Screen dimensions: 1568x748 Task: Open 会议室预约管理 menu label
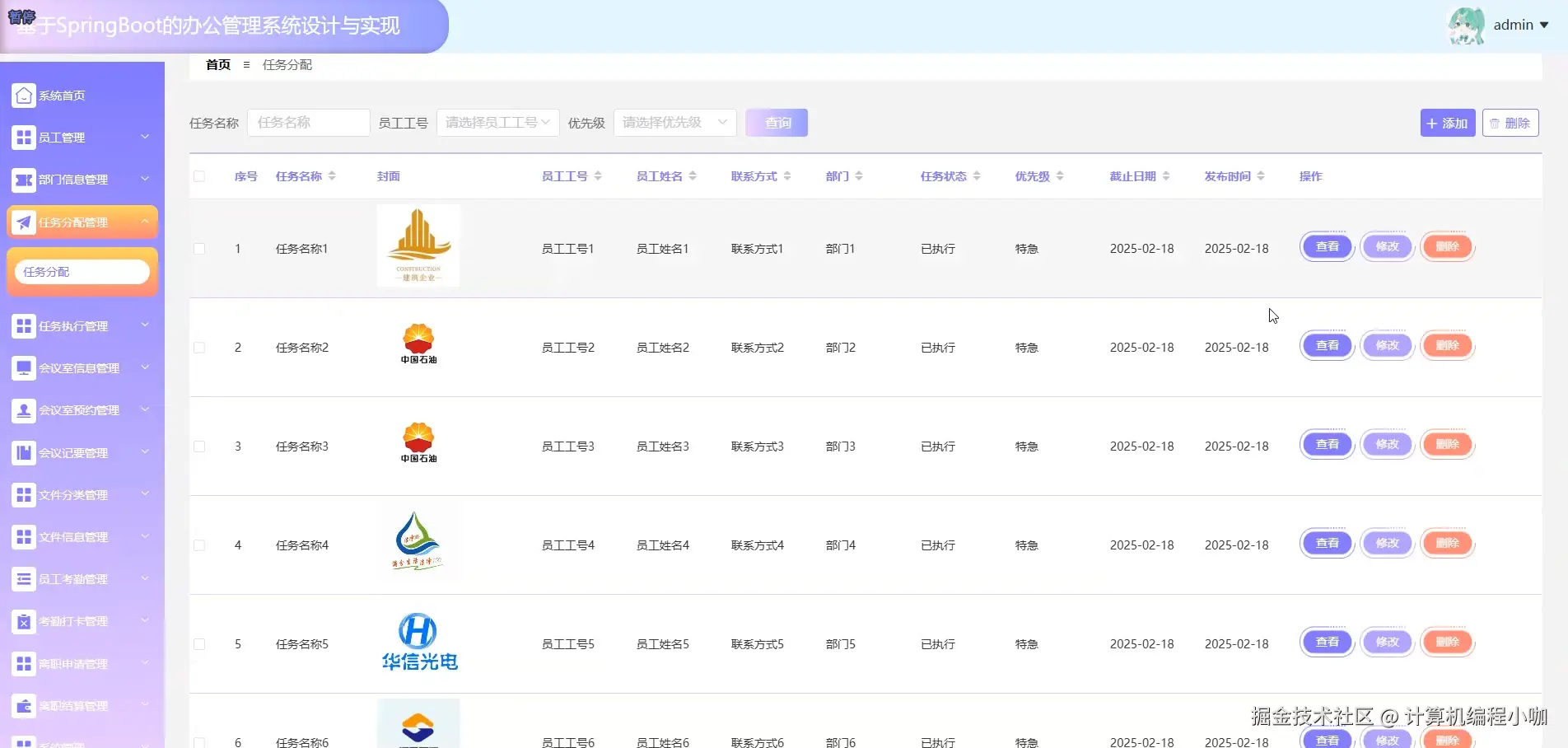click(x=79, y=410)
